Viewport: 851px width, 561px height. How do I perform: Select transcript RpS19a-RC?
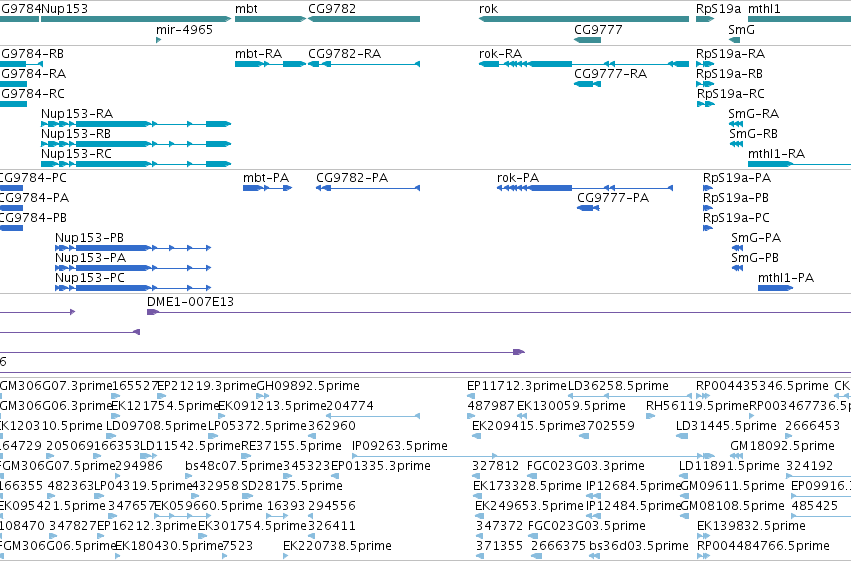point(705,104)
